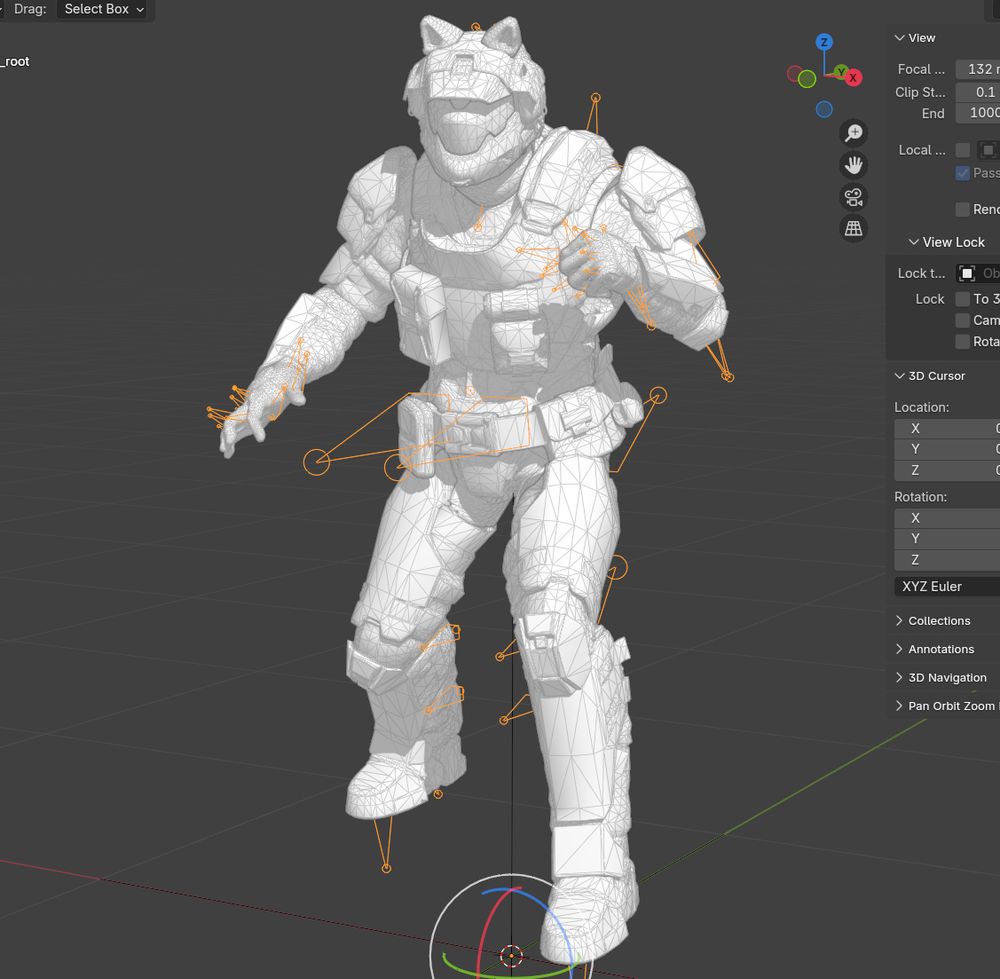Viewport: 1000px width, 979px height.
Task: Click the 3D cursor Rotation Y field
Action: tap(947, 539)
